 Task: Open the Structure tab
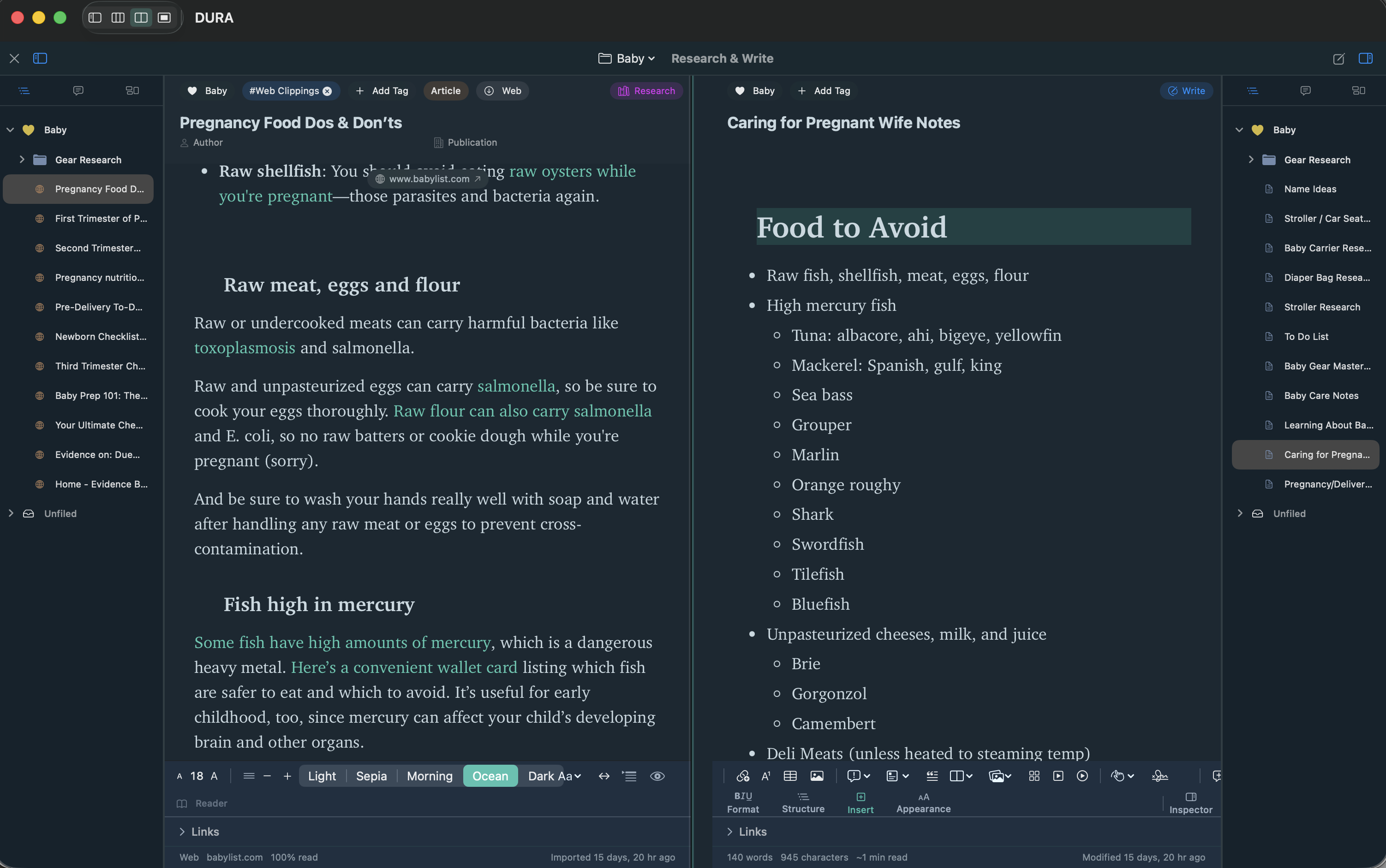(803, 803)
